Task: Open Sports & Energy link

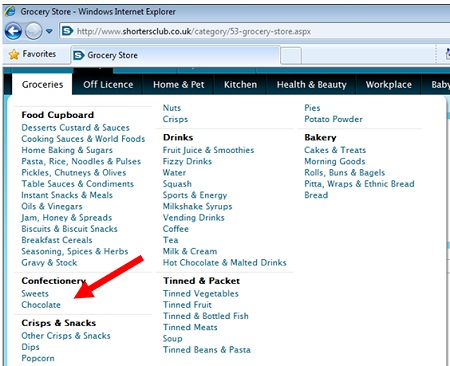Action: click(195, 195)
